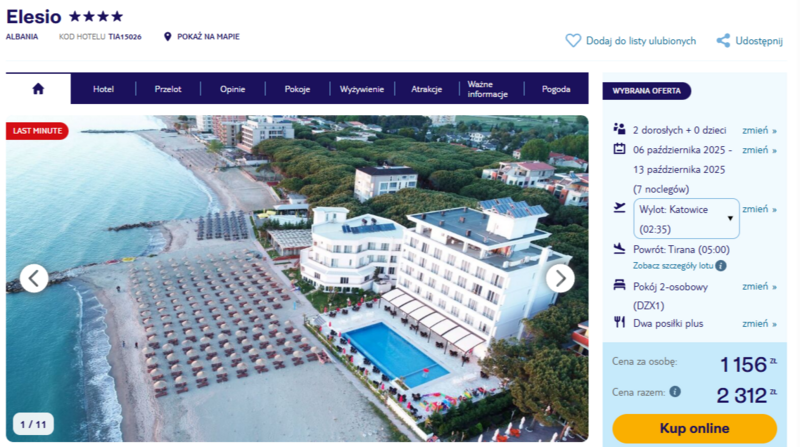Click the main hotel aerial photo
The width and height of the screenshot is (800, 447).
click(x=297, y=278)
